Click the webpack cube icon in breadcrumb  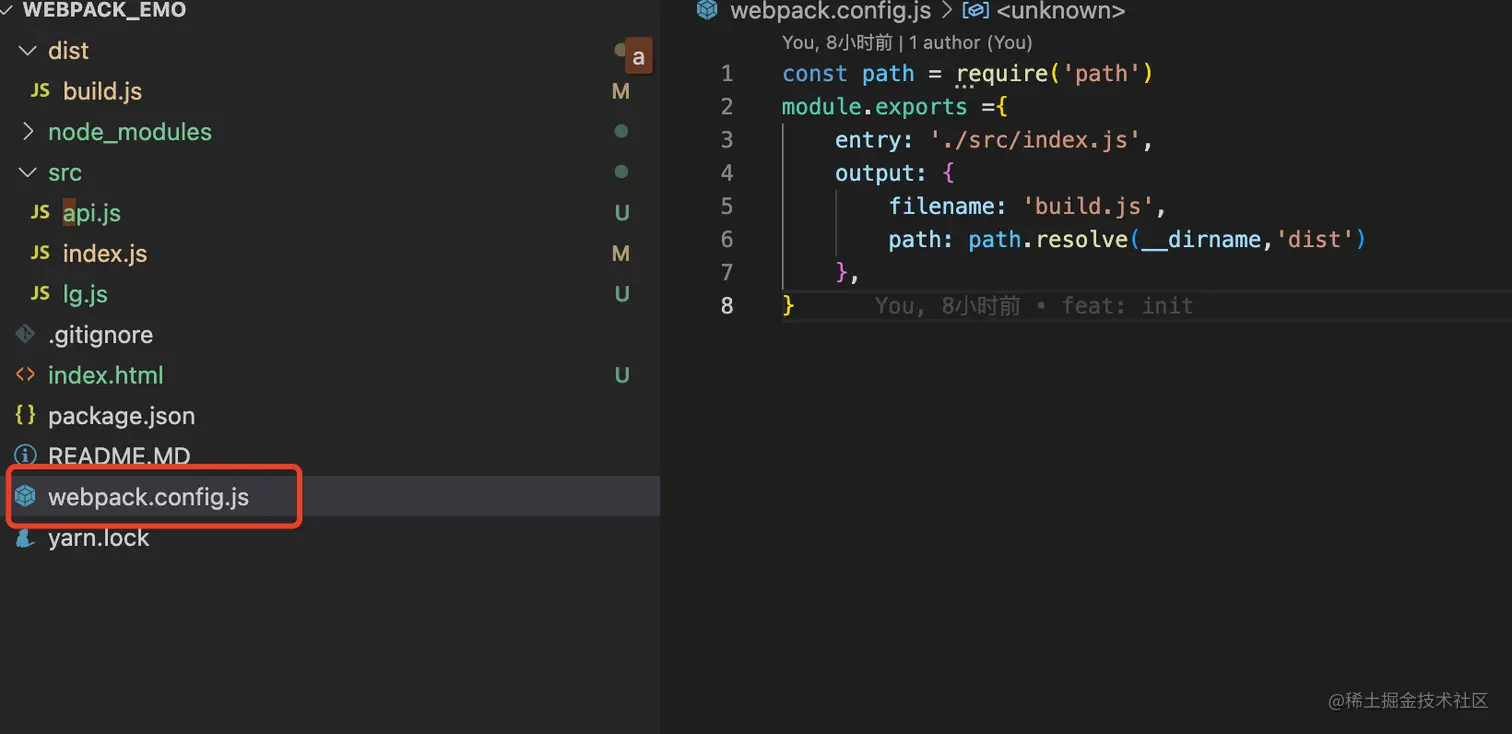pos(707,11)
